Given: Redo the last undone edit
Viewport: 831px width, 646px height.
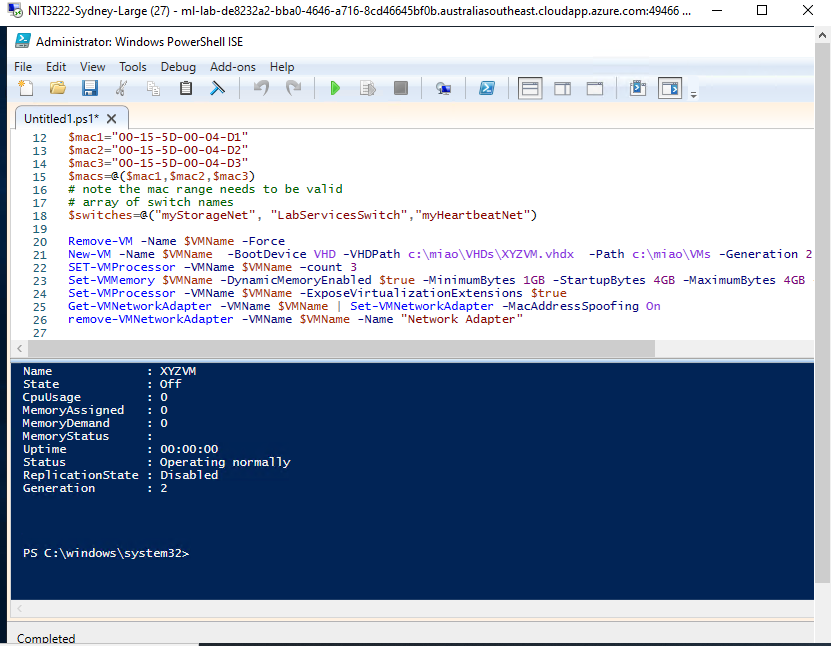Looking at the screenshot, I should [293, 88].
